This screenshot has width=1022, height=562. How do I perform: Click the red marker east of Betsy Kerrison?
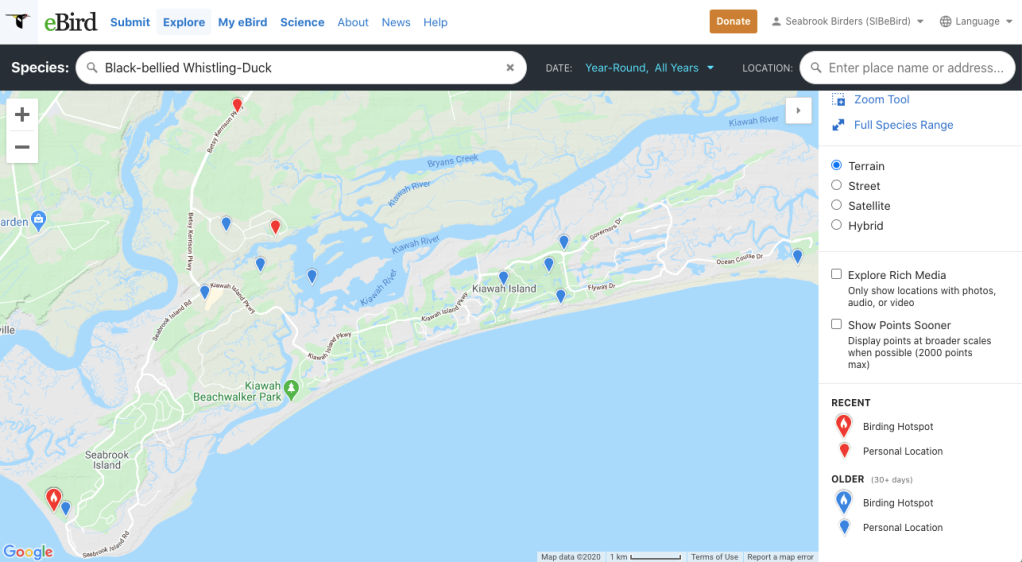point(275,226)
